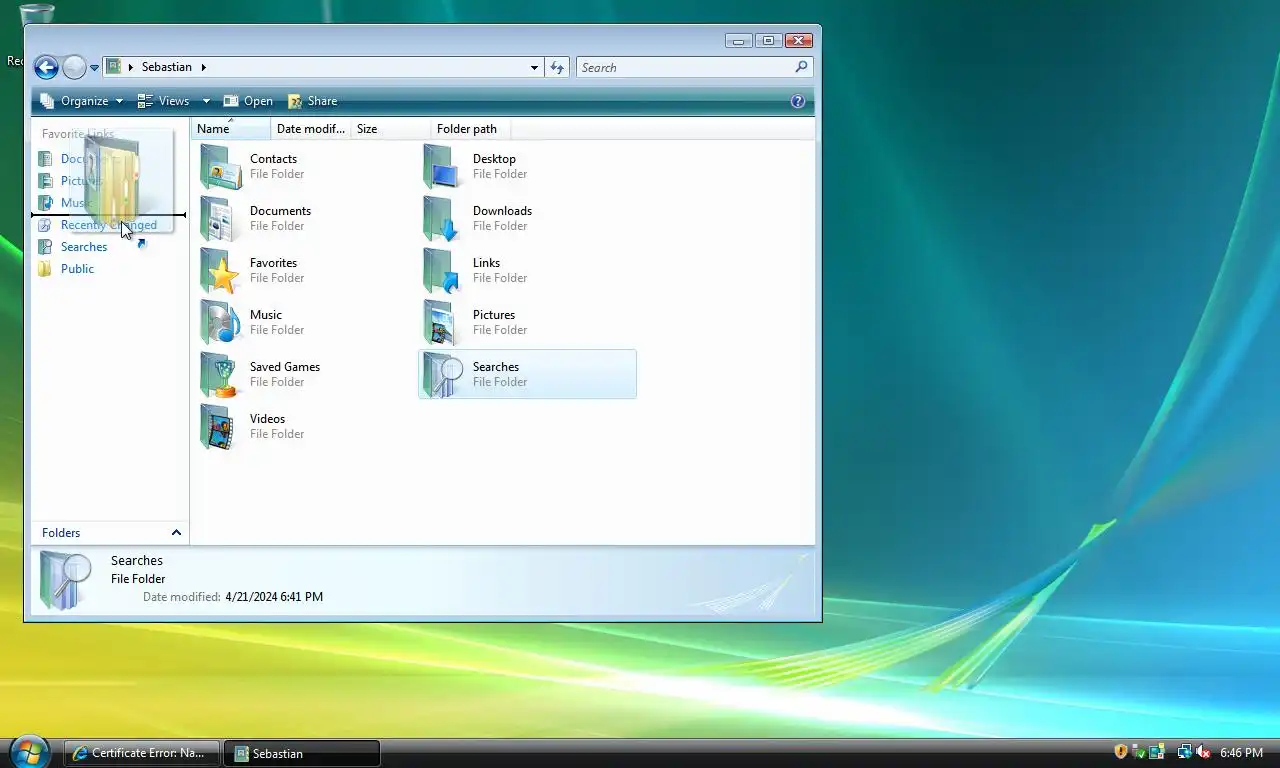
Task: Open the Windows Start orb
Action: tap(29, 752)
